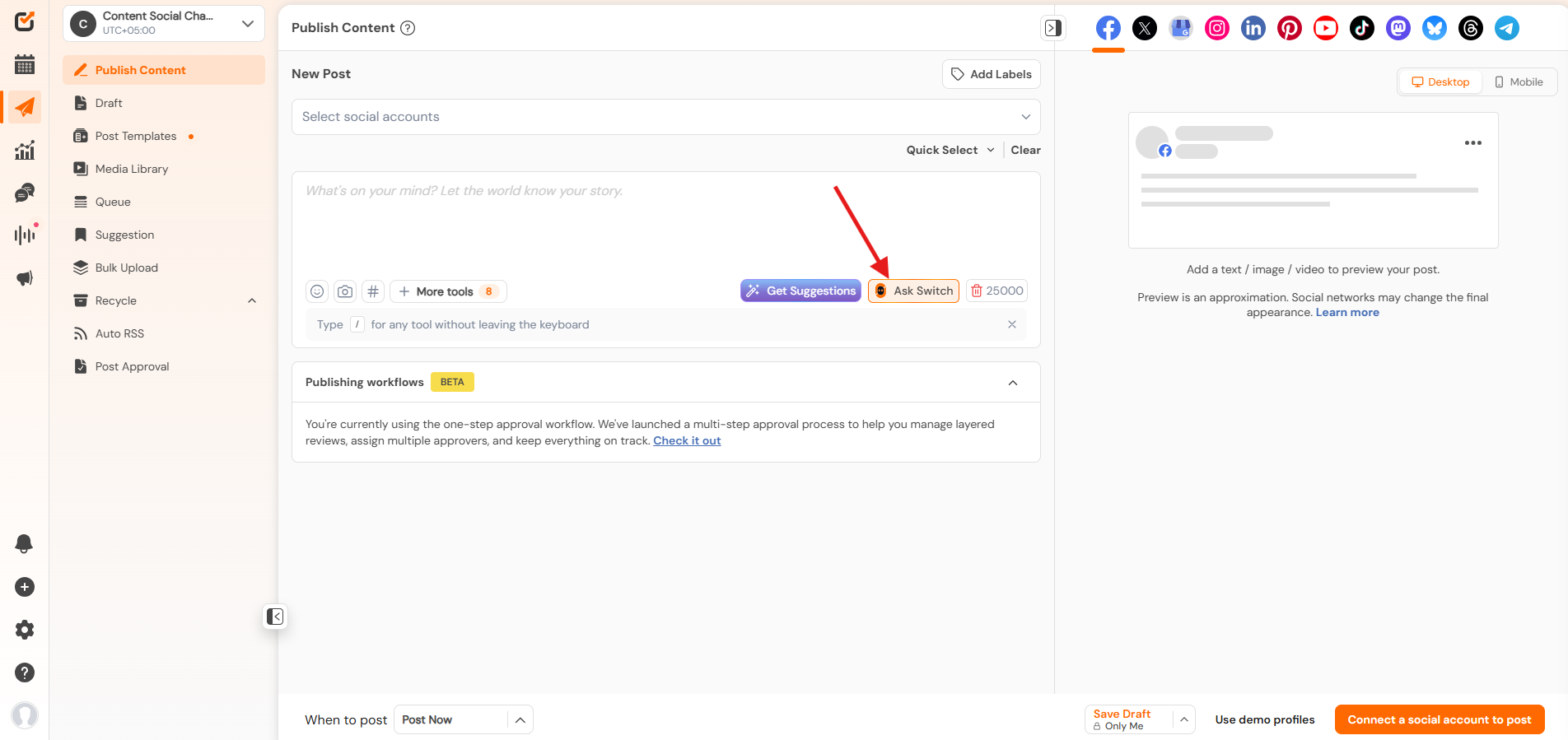The width and height of the screenshot is (1568, 740).
Task: Insert an emoji with the smiley icon
Action: click(x=317, y=291)
